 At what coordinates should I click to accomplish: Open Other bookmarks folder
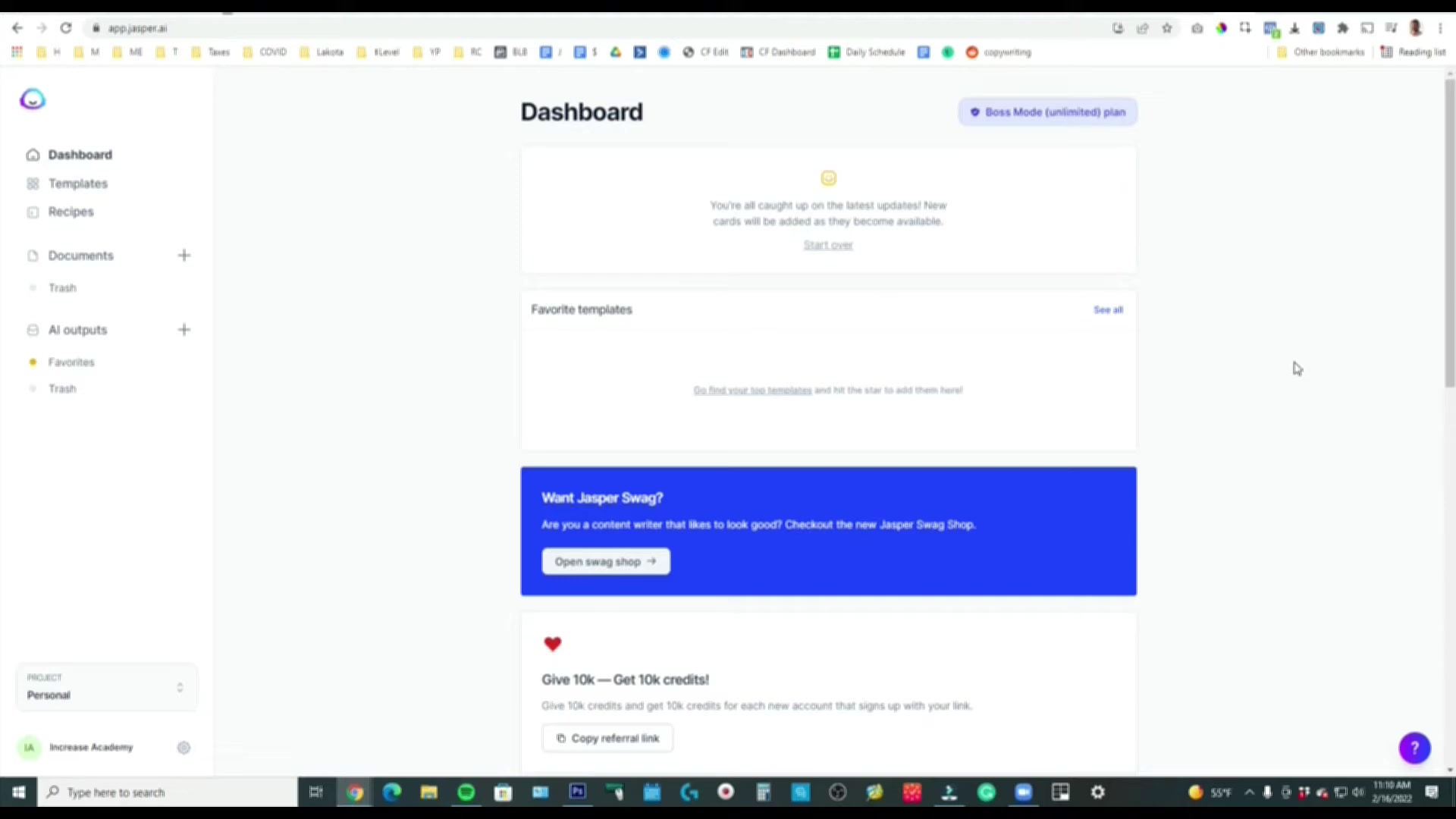pyautogui.click(x=1320, y=52)
